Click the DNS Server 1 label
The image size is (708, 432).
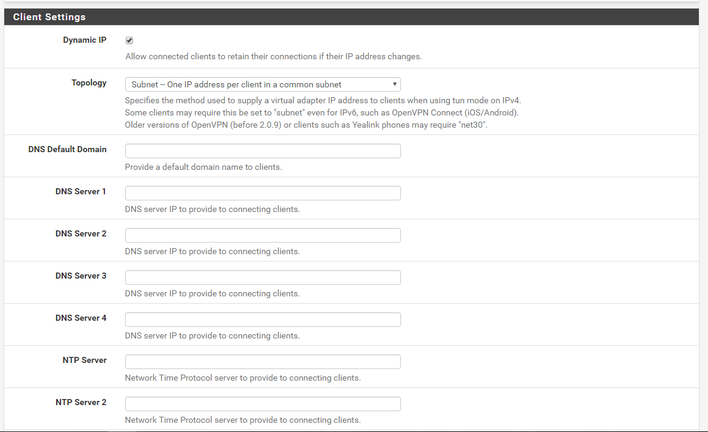[x=81, y=191]
